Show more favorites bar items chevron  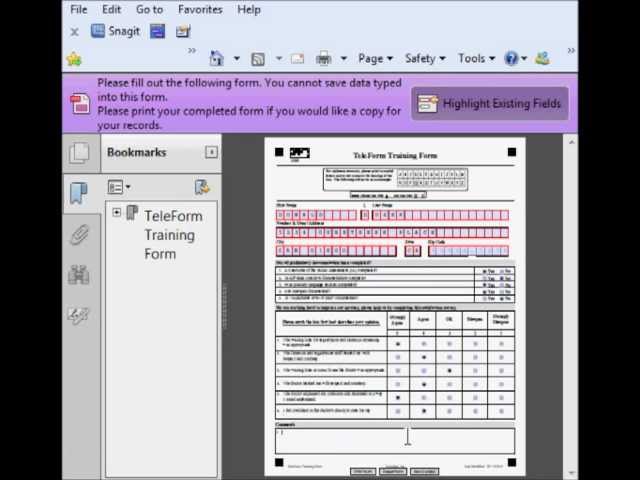tap(192, 51)
